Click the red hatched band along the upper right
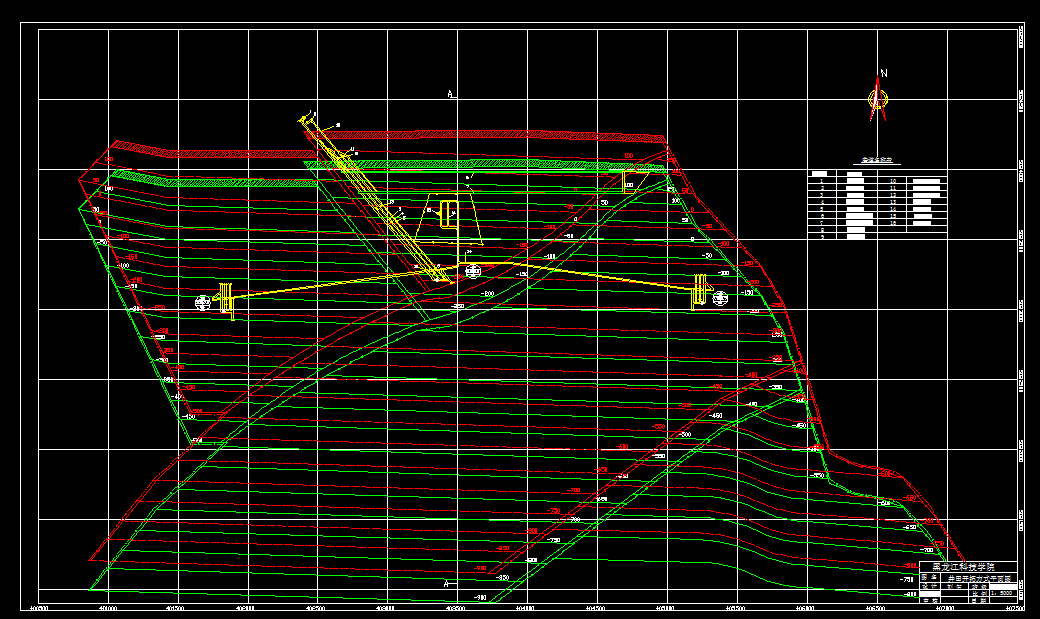The height and width of the screenshot is (619, 1040). click(488, 136)
